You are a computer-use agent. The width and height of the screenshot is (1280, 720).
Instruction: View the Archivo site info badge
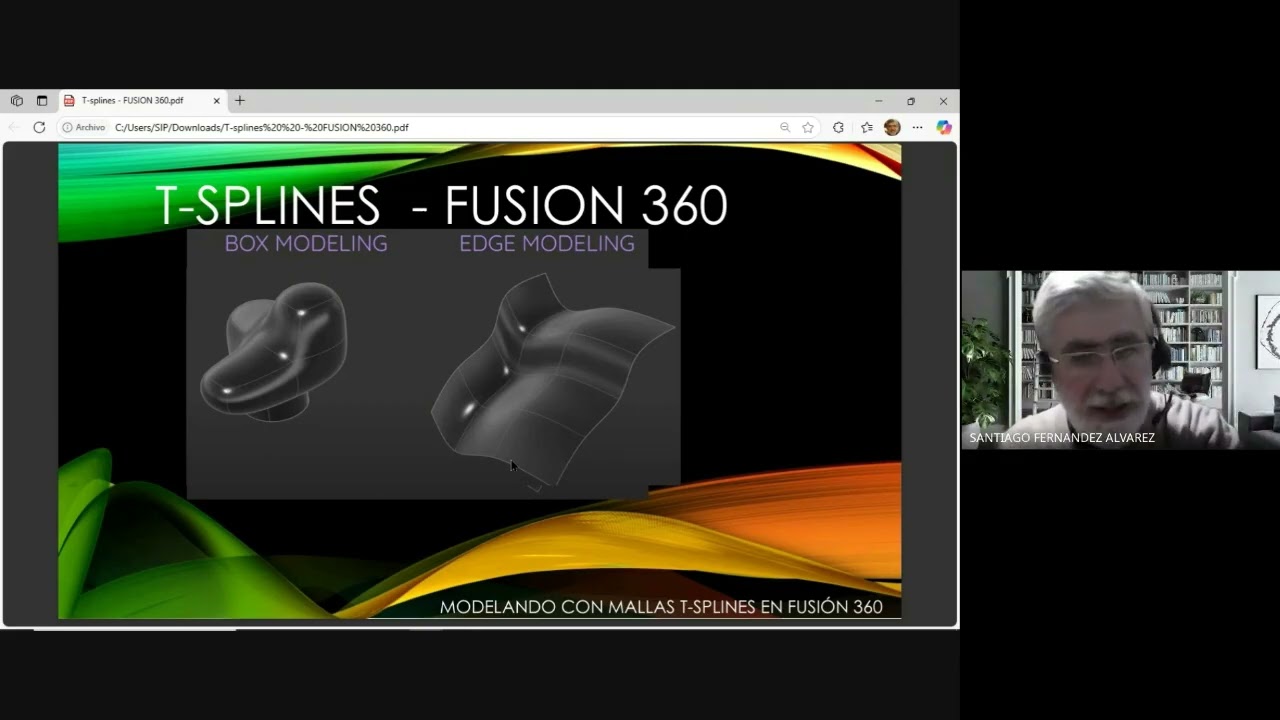click(x=84, y=127)
